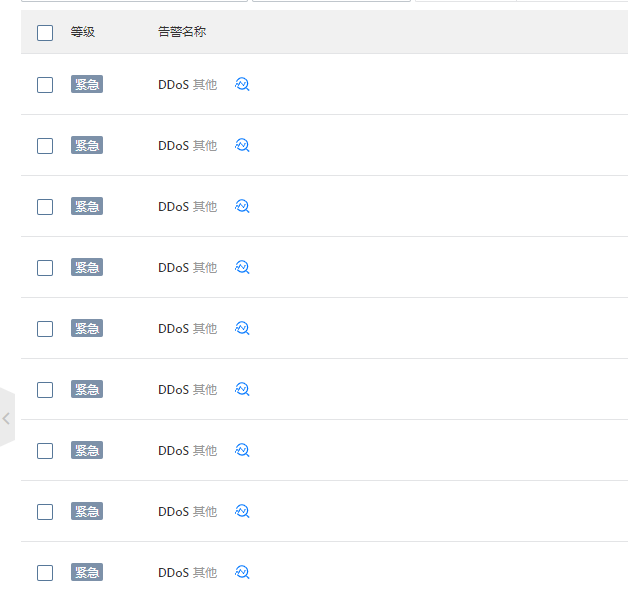Open the analysis icon on the last alert row
The image size is (628, 590).
242,572
